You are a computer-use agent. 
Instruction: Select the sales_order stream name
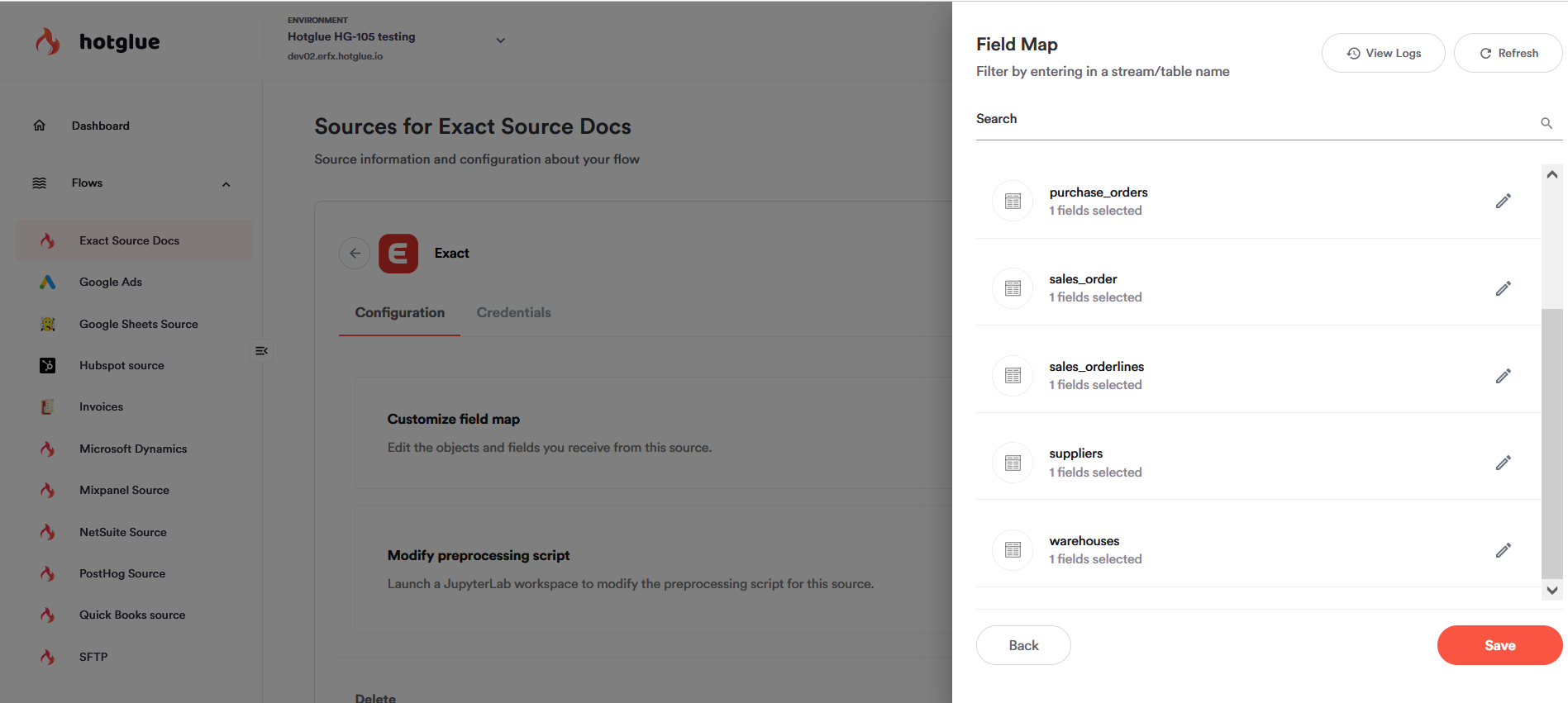click(1083, 279)
